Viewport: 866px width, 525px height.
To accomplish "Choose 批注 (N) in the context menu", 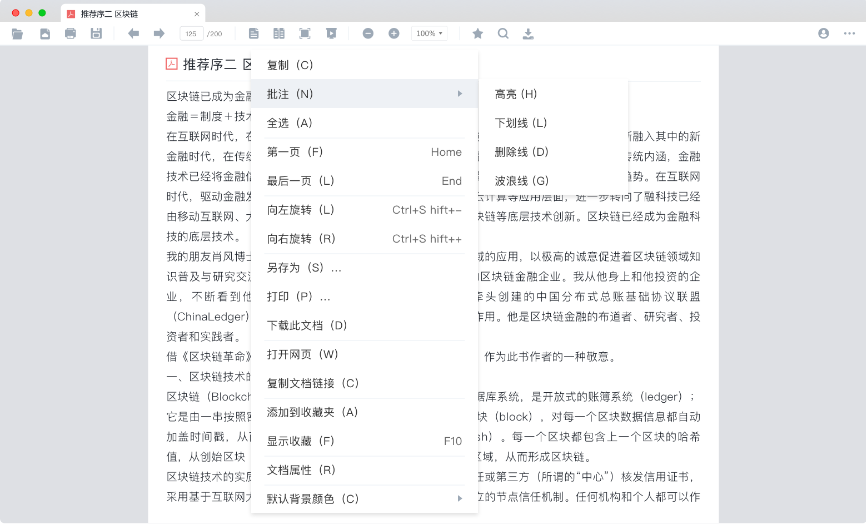I will coord(364,94).
